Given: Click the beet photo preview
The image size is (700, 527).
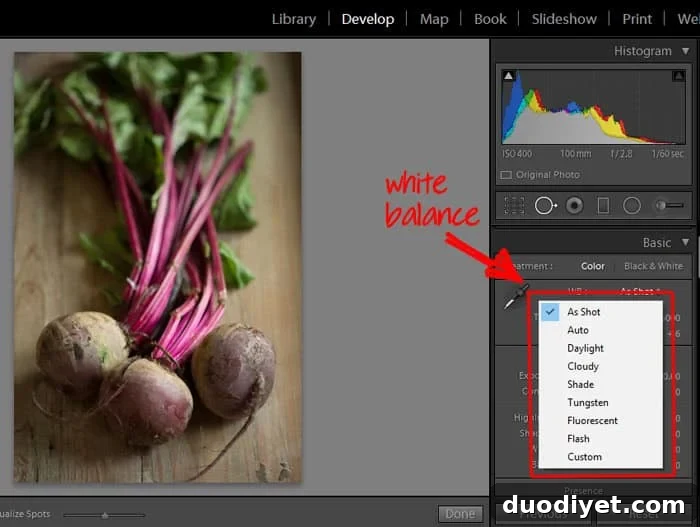Looking at the screenshot, I should pyautogui.click(x=158, y=267).
